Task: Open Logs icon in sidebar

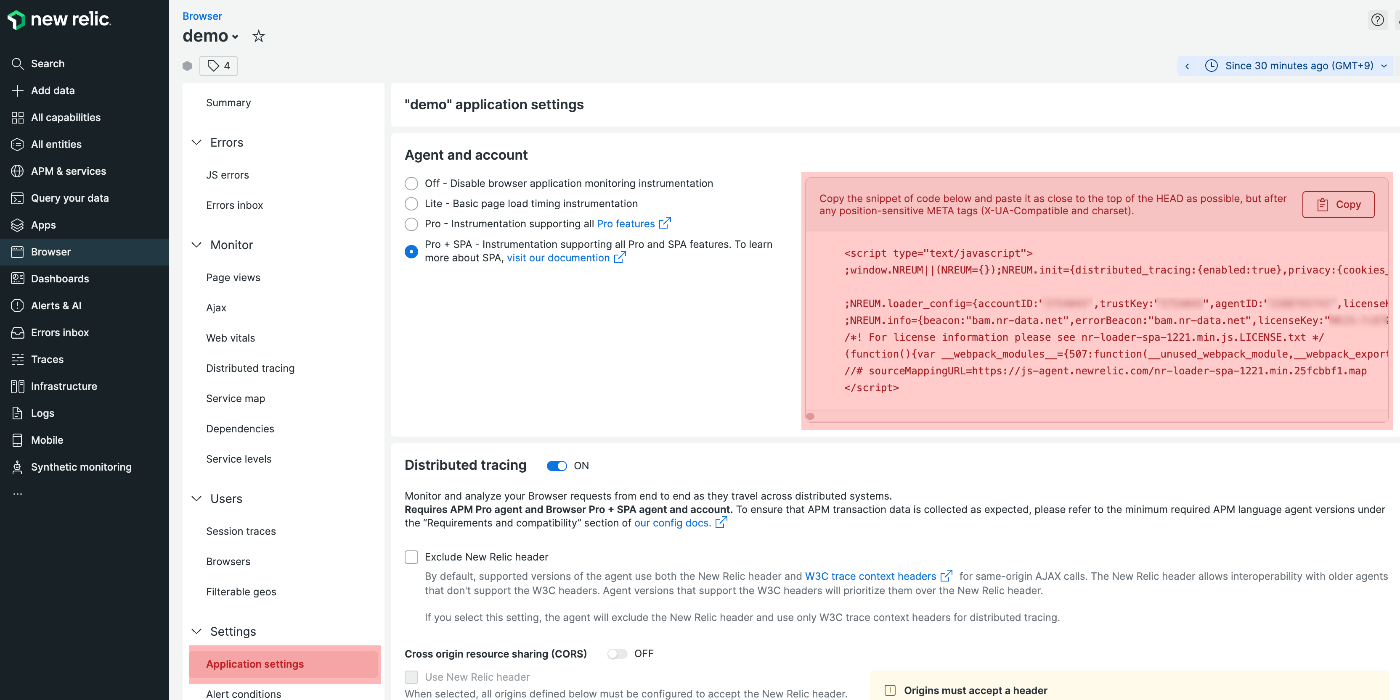Action: click(x=17, y=413)
